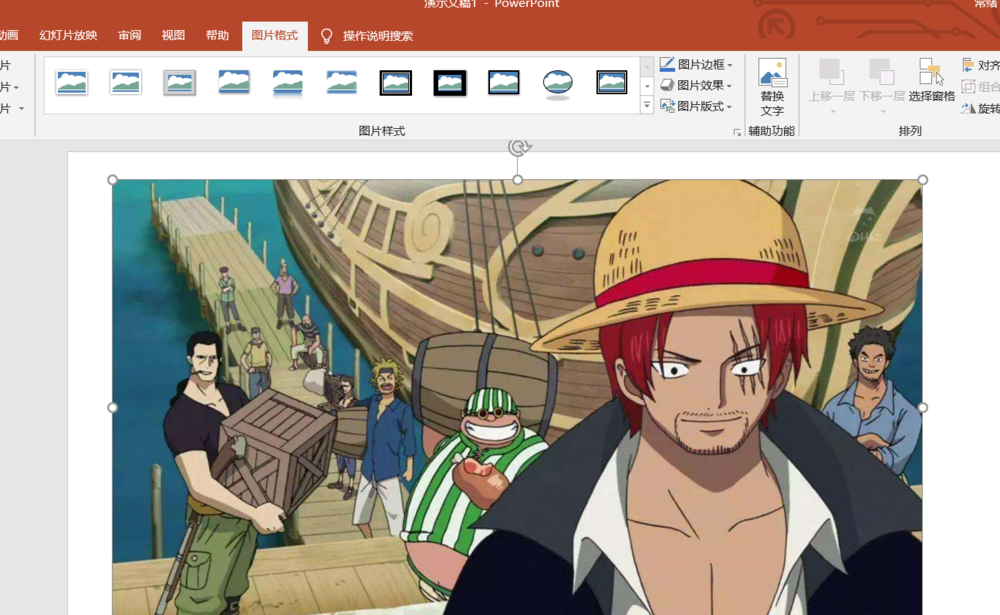Expand the picture styles gallery with More arrow
The image size is (1000, 615).
[647, 106]
